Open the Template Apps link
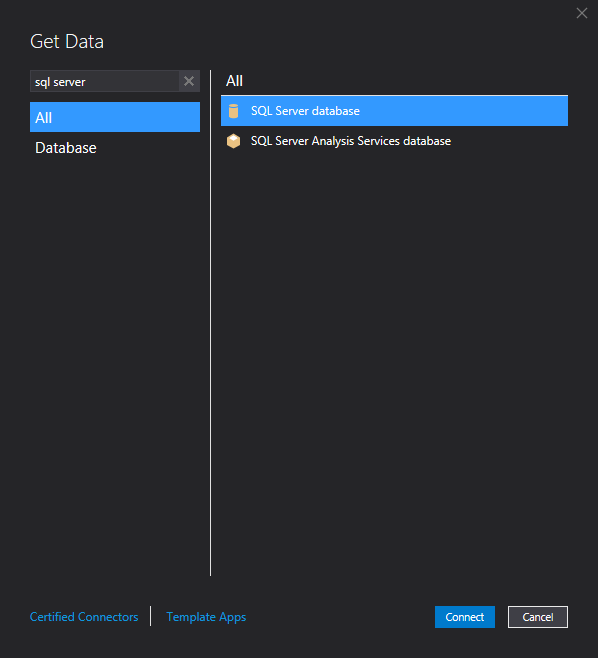The height and width of the screenshot is (658, 598). [x=206, y=616]
